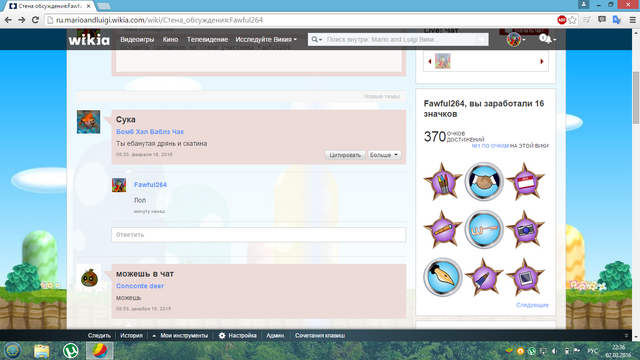The height and width of the screenshot is (360, 640).
Task: Click the AdBlock extension icon
Action: (562, 20)
